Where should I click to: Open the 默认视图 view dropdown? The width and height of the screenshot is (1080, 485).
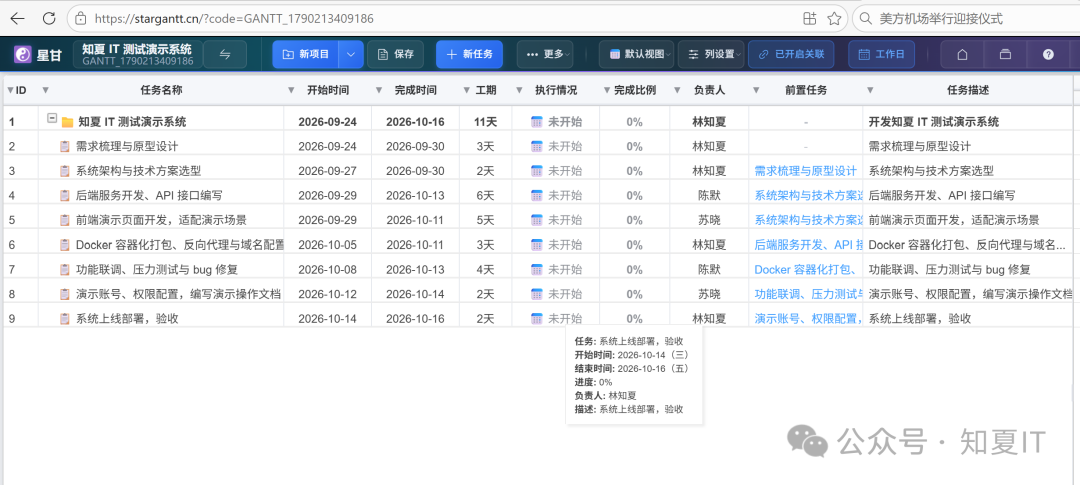coord(636,54)
